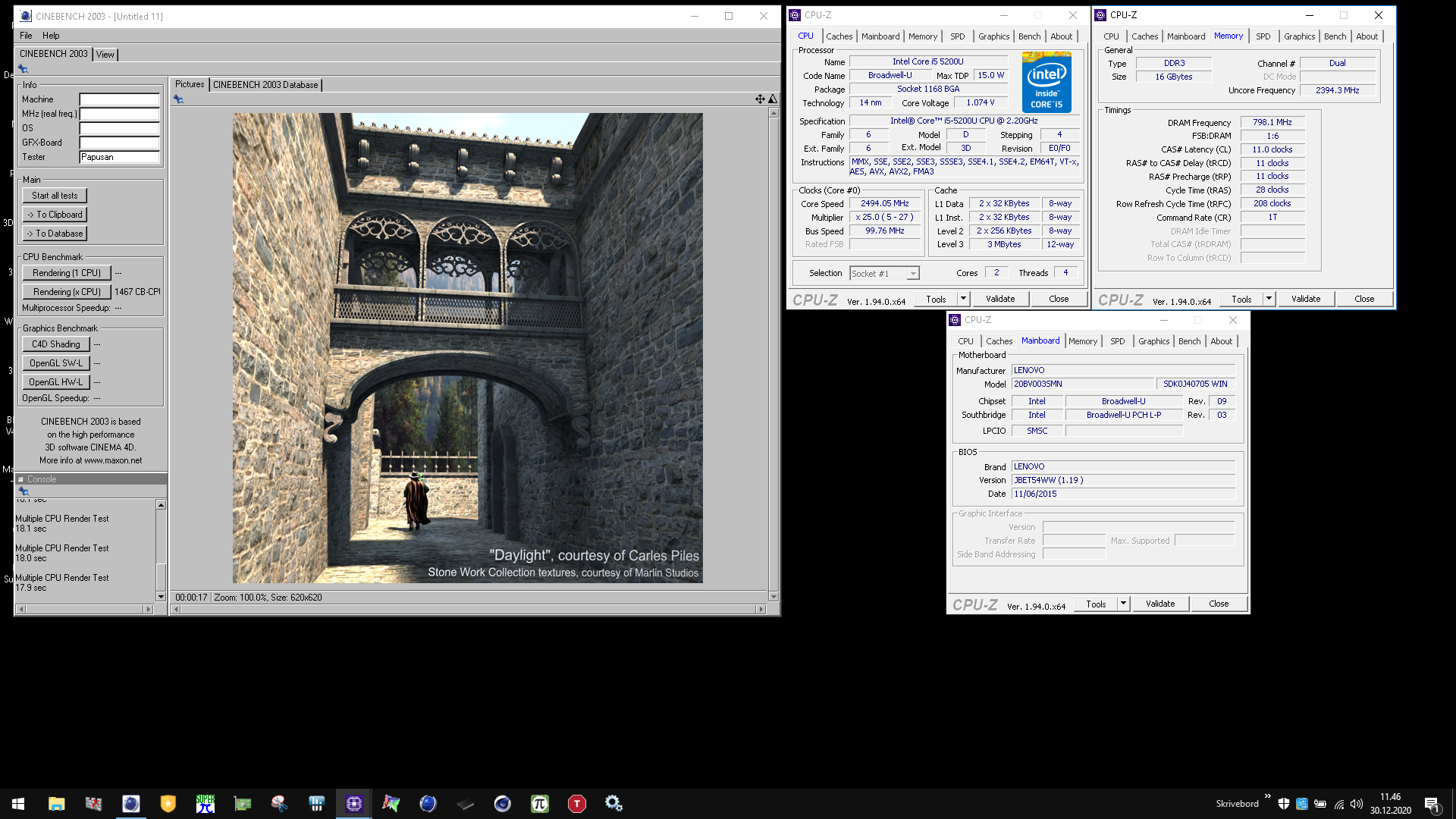Open the Wi-Fi network tray icon
This screenshot has height=819, width=1456.
click(1339, 804)
